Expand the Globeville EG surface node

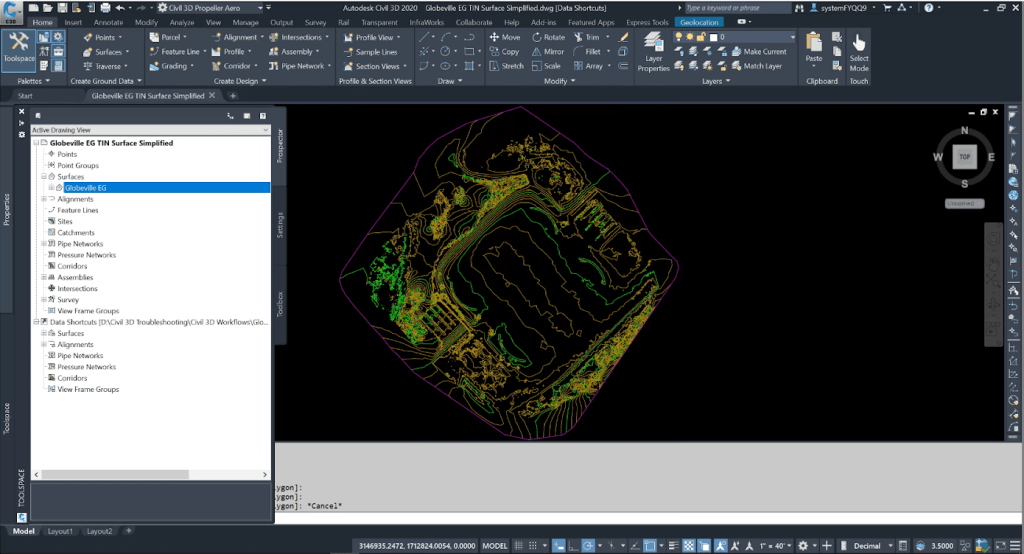[51, 187]
